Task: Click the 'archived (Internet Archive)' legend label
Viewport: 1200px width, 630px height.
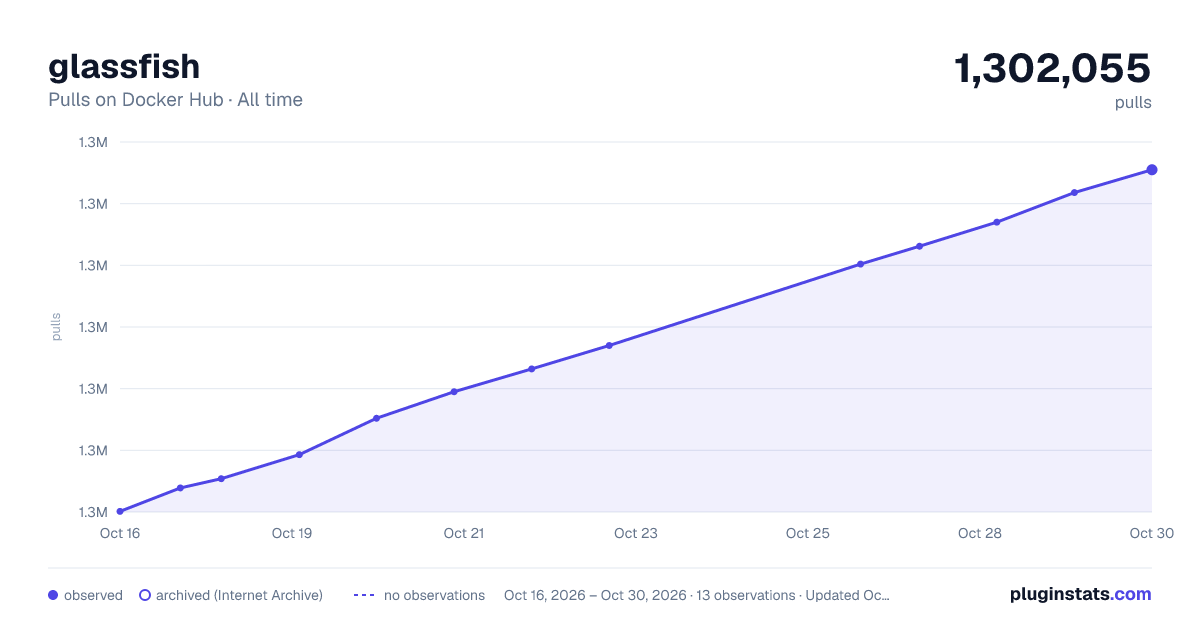Action: click(239, 595)
